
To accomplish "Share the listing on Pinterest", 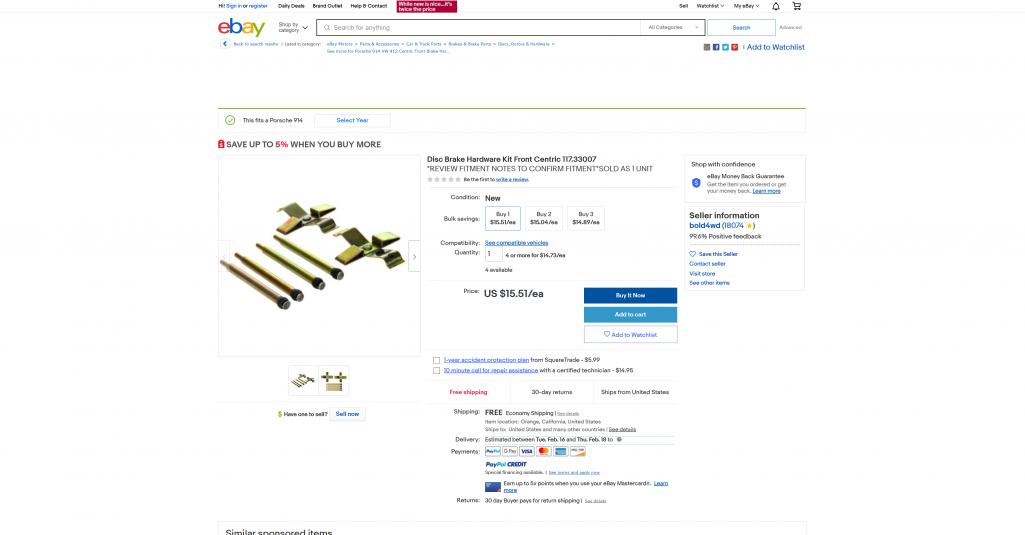I will point(734,47).
